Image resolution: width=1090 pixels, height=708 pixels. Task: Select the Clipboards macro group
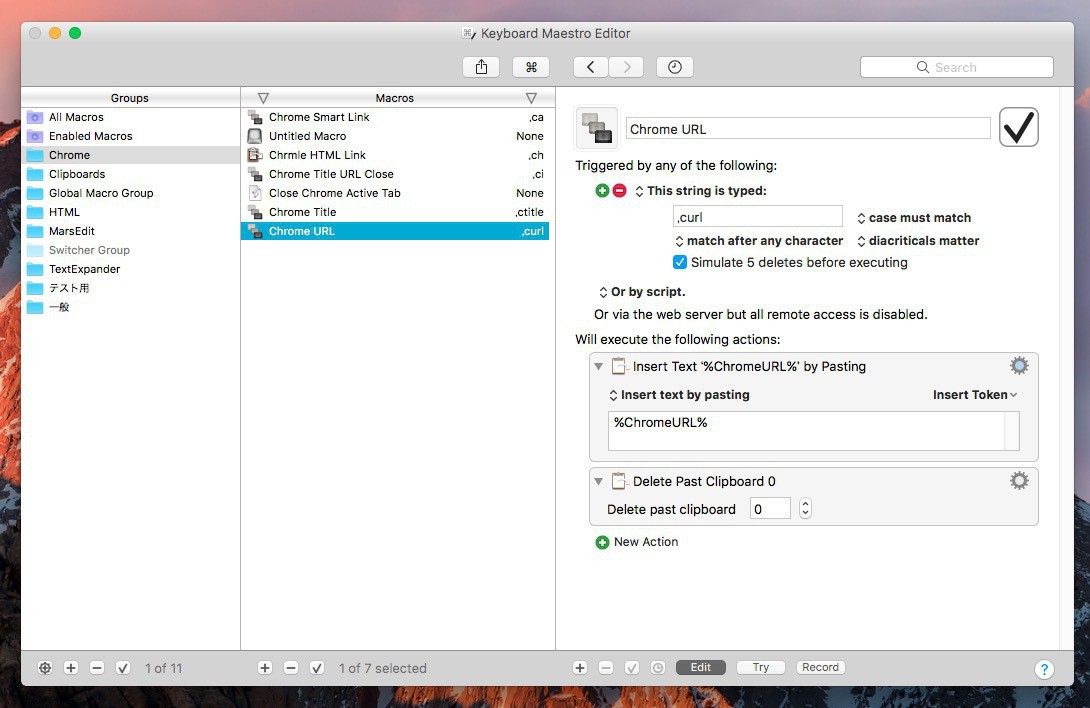pos(77,174)
